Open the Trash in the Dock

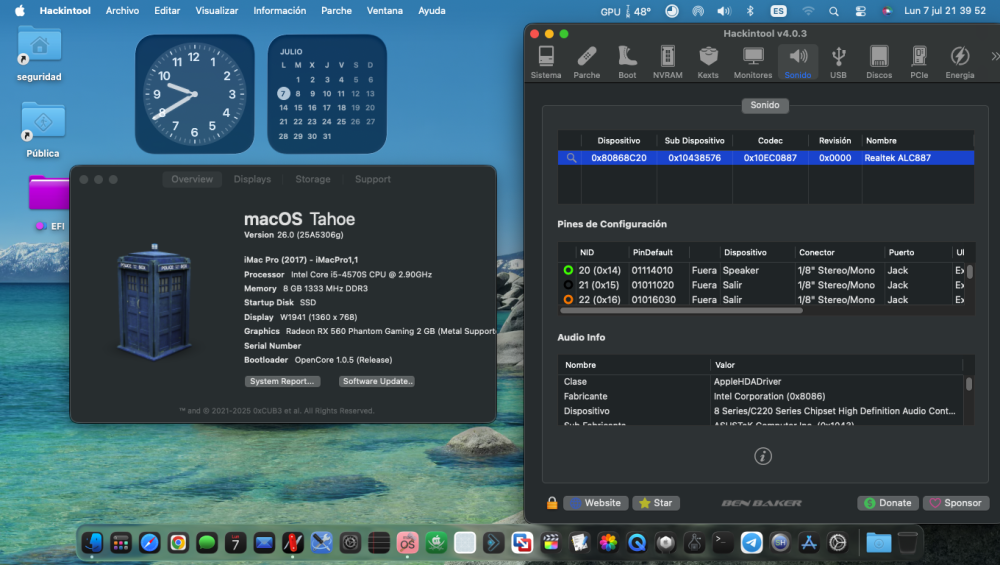pyautogui.click(x=908, y=543)
